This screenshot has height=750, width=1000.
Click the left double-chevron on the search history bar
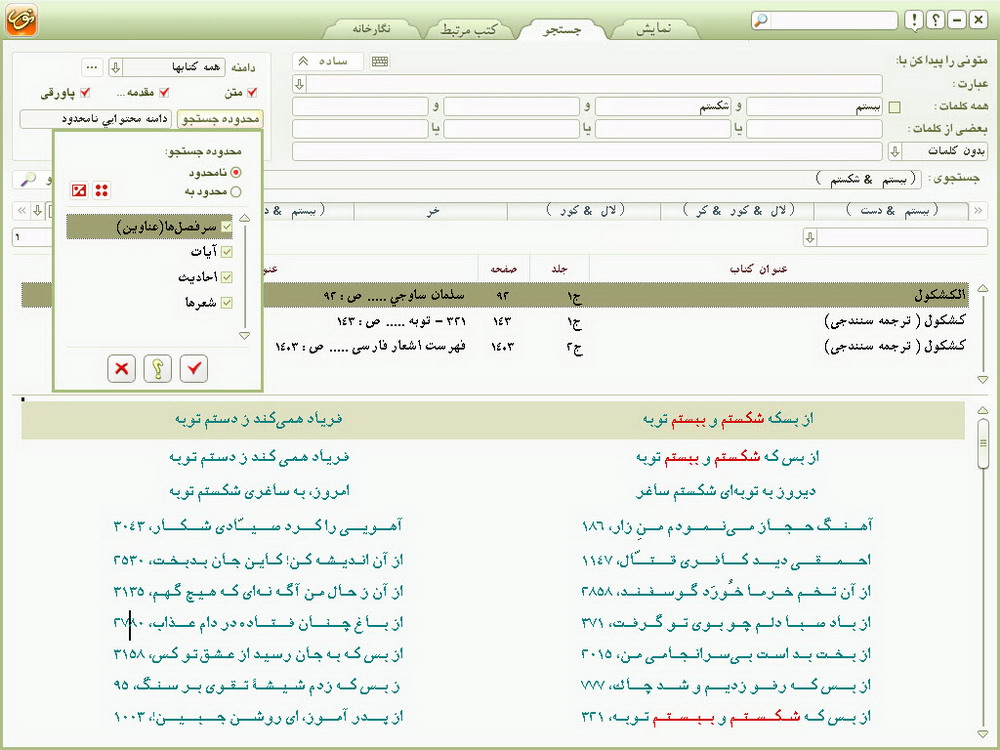(22, 210)
